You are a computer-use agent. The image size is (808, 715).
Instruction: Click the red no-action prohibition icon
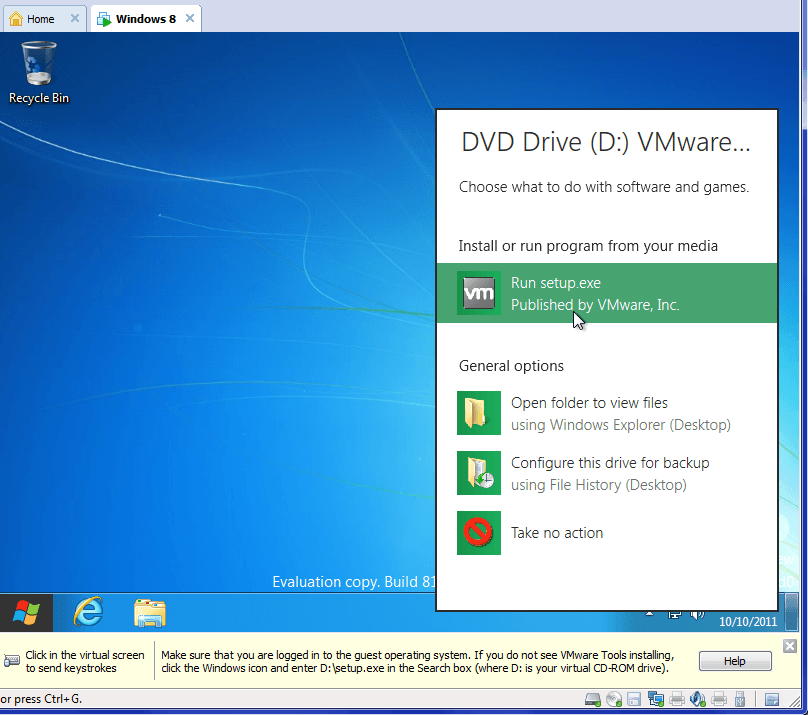[479, 533]
